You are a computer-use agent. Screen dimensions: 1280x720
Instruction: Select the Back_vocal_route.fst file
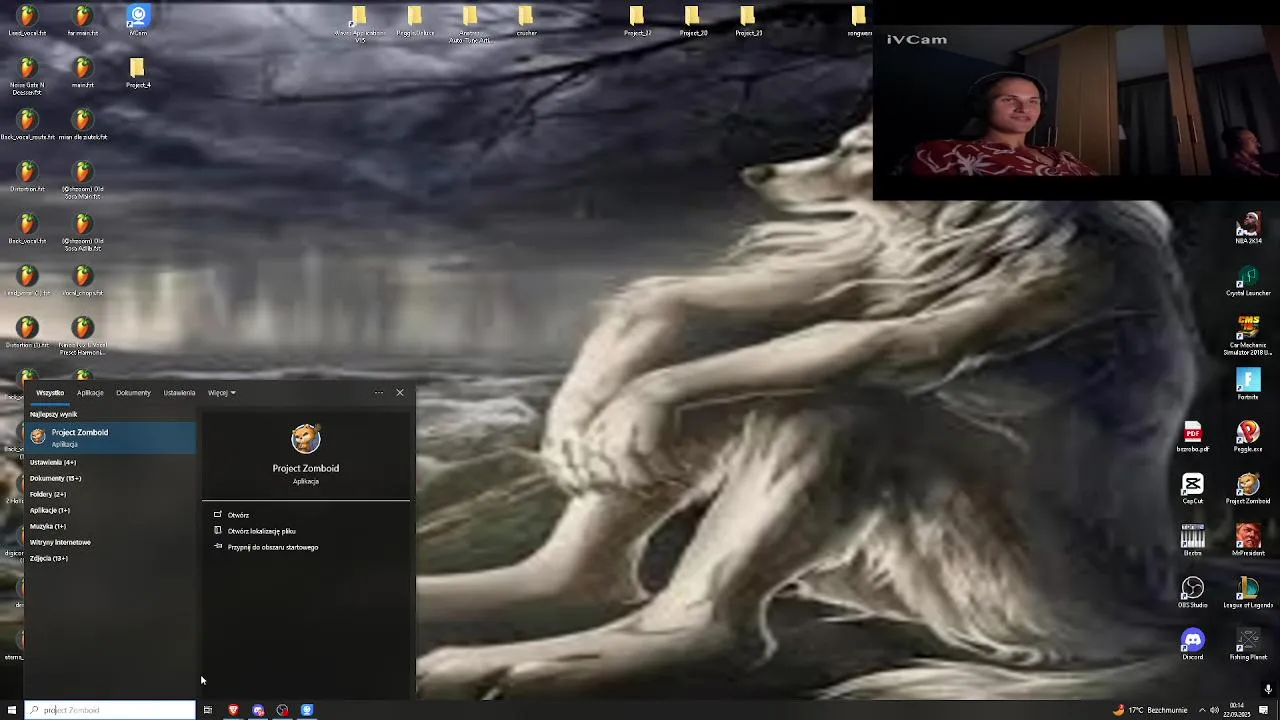coord(27,125)
